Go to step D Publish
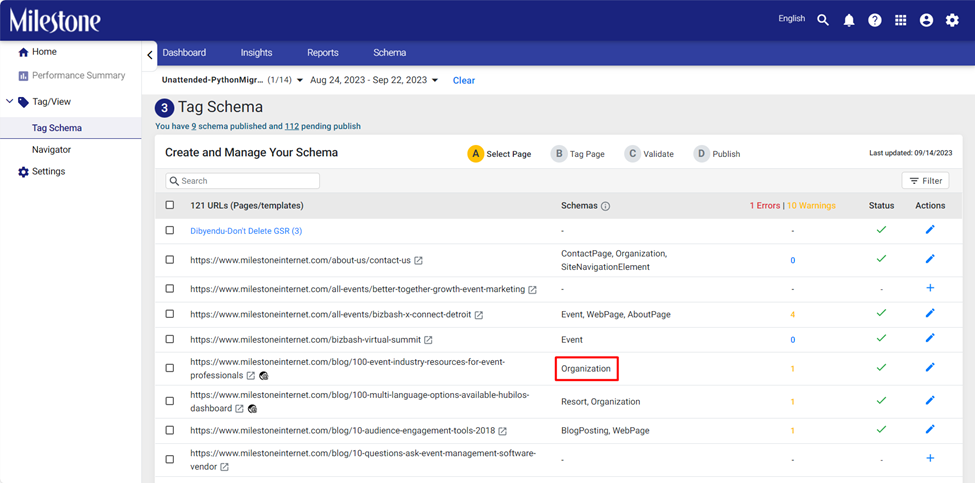The image size is (975, 483). (717, 154)
